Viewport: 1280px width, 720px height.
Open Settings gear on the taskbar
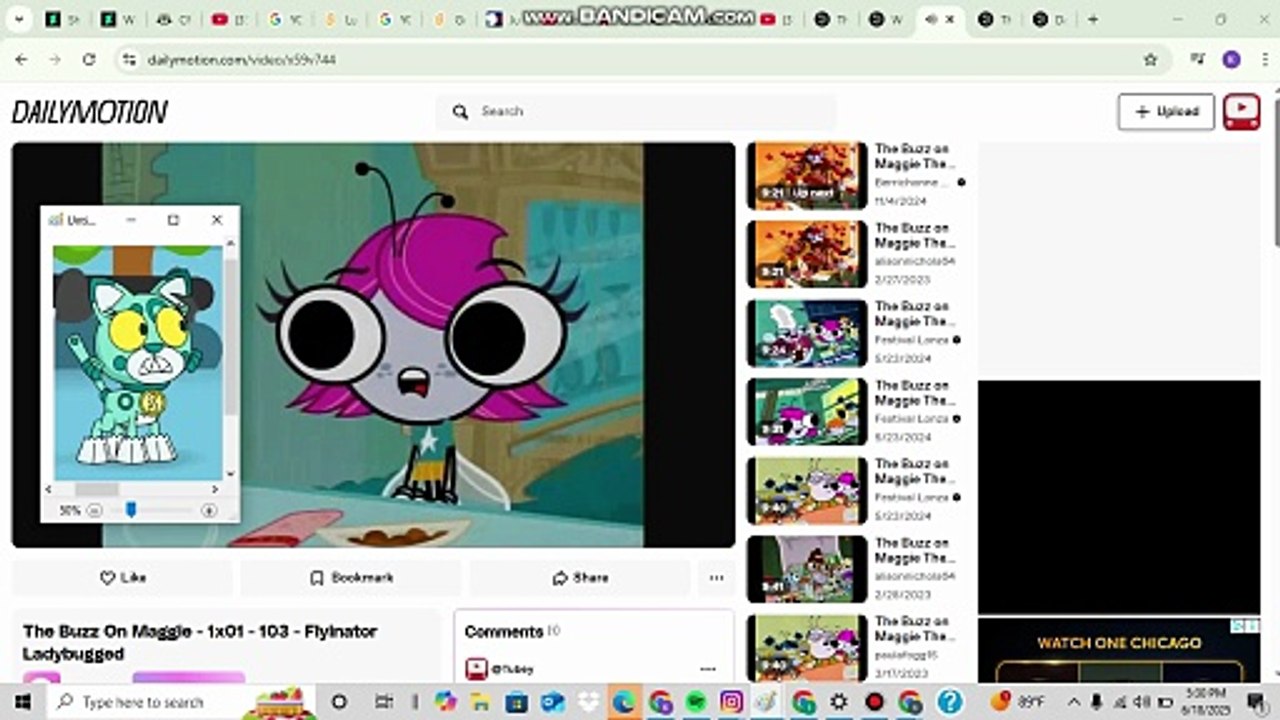pos(839,702)
